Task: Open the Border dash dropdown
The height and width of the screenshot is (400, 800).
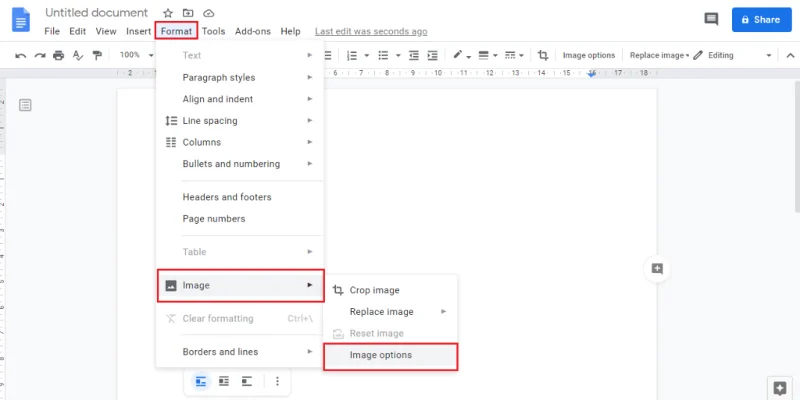Action: tap(514, 56)
